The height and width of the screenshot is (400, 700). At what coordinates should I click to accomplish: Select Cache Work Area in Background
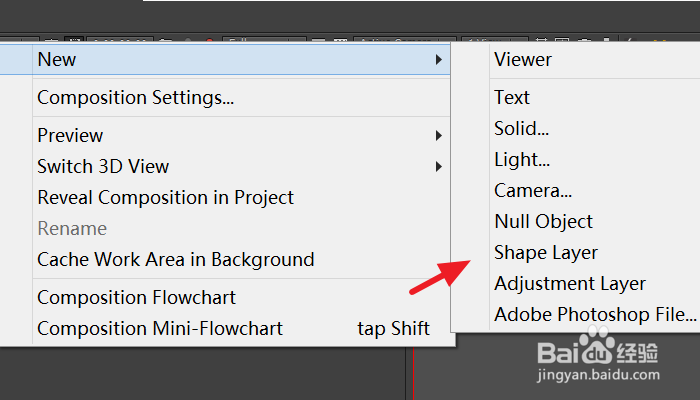[175, 259]
